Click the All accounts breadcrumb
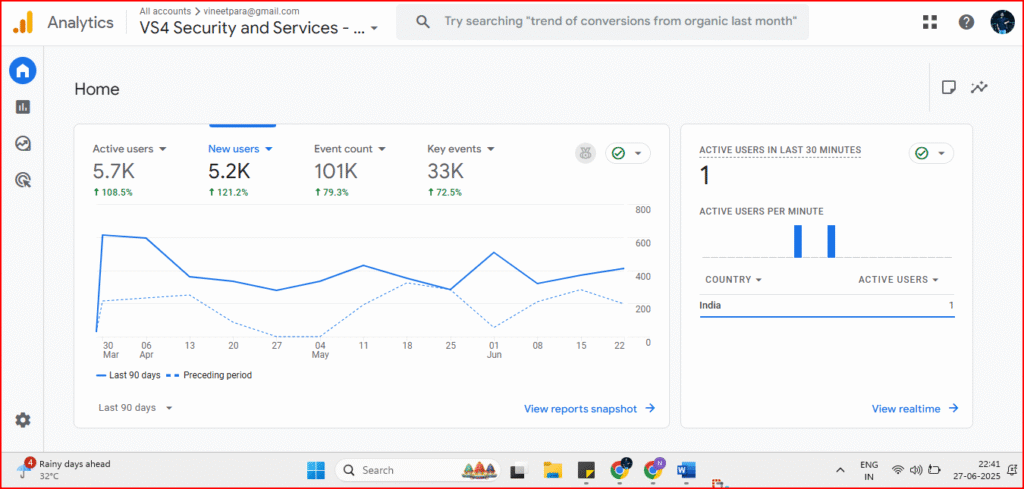The height and width of the screenshot is (489, 1024). click(x=165, y=11)
